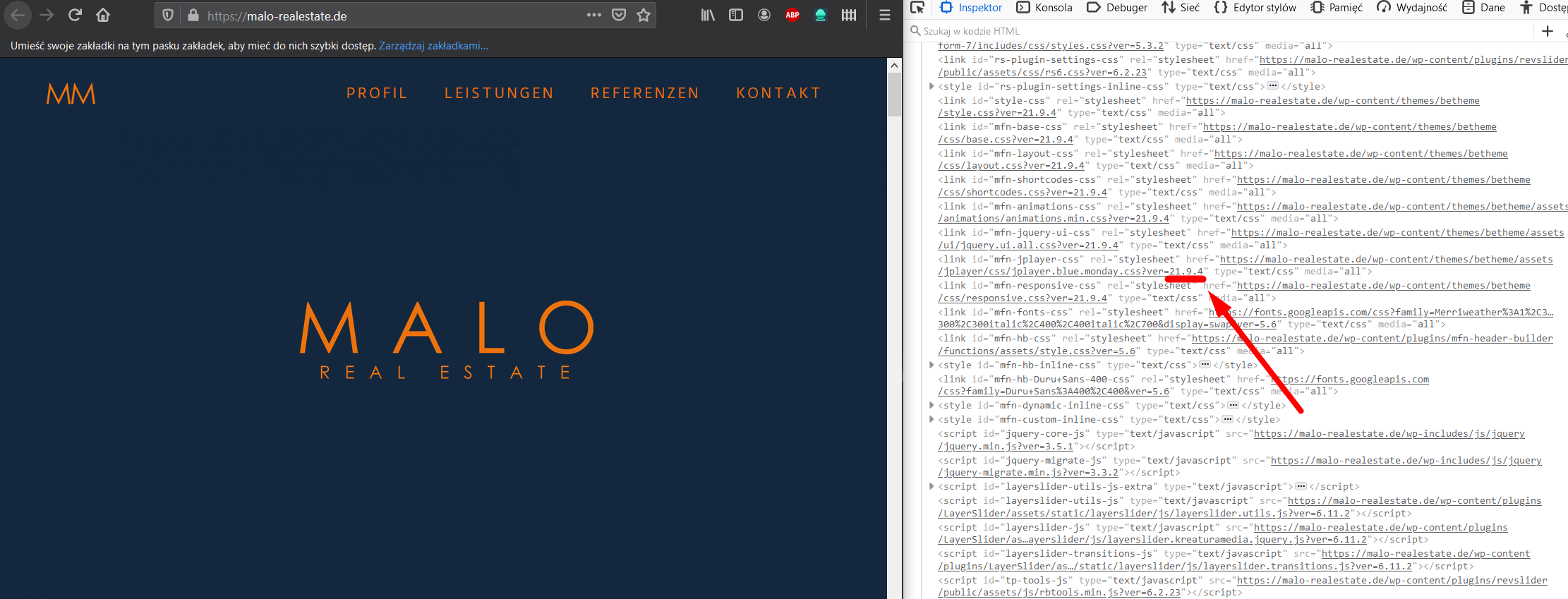Go to Home with house icon
The height and width of the screenshot is (599, 1568).
[103, 15]
